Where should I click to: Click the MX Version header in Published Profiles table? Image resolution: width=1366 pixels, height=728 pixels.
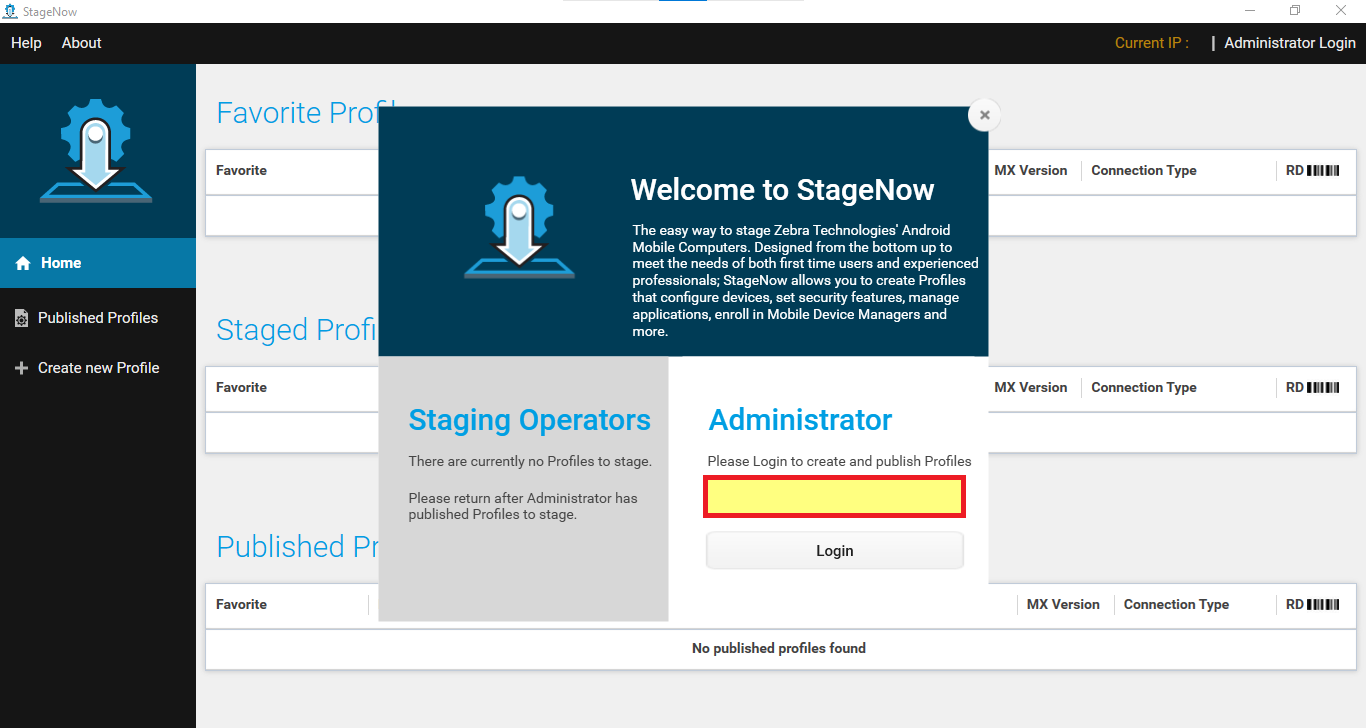coord(1063,604)
